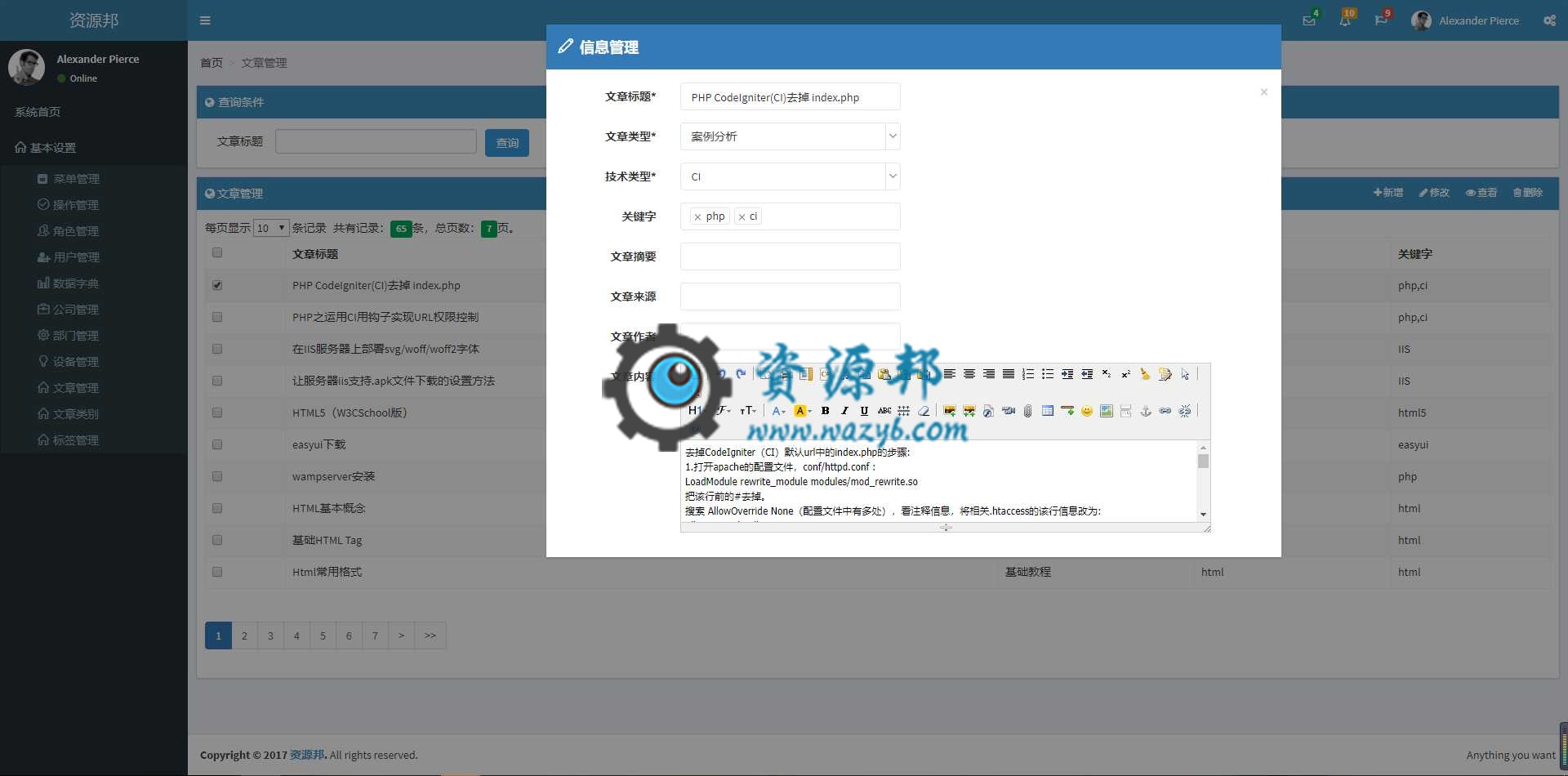Open text highlight color picker
This screenshot has height=776, width=1568.
point(802,411)
